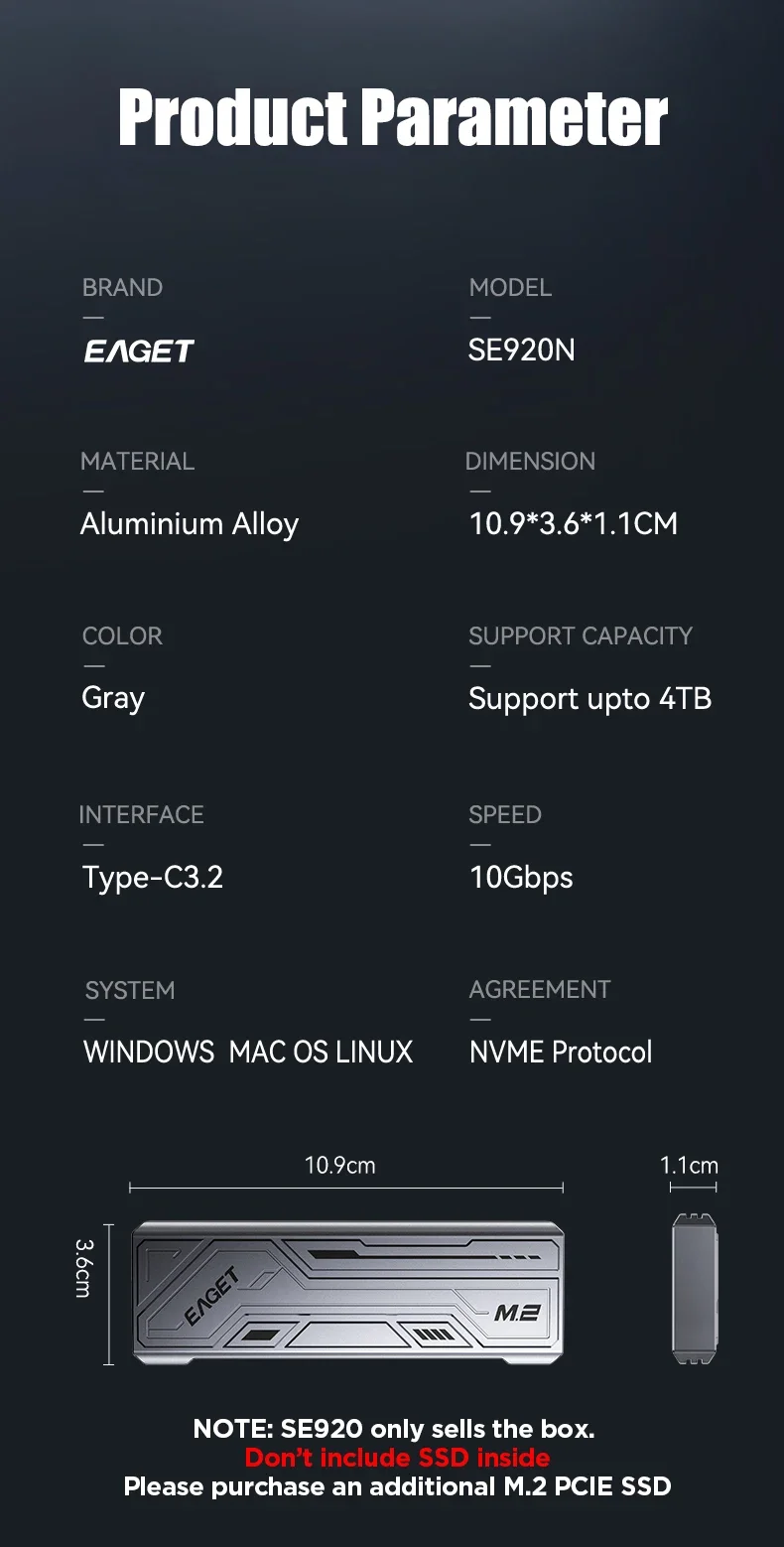
Task: Click the 3.6cm height measurement label
Action: (83, 1267)
